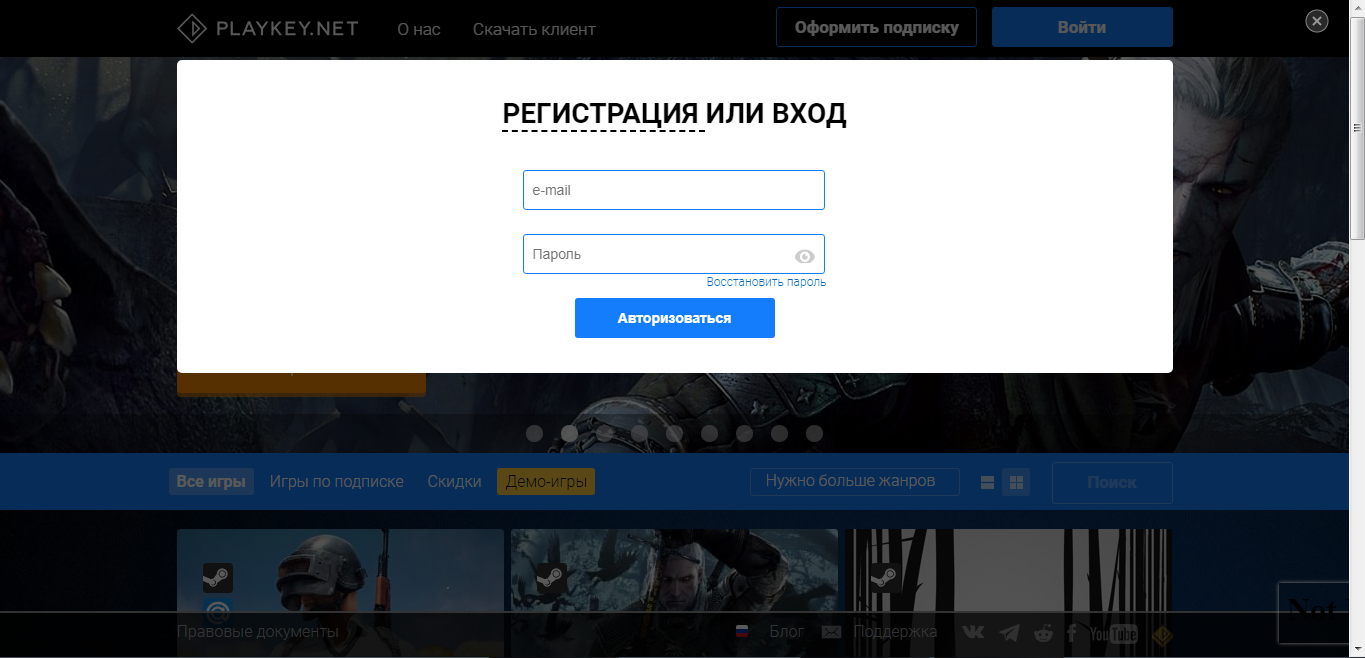
Task: Open the 'Нужно больше жанров' genre dropdown
Action: pos(855,481)
